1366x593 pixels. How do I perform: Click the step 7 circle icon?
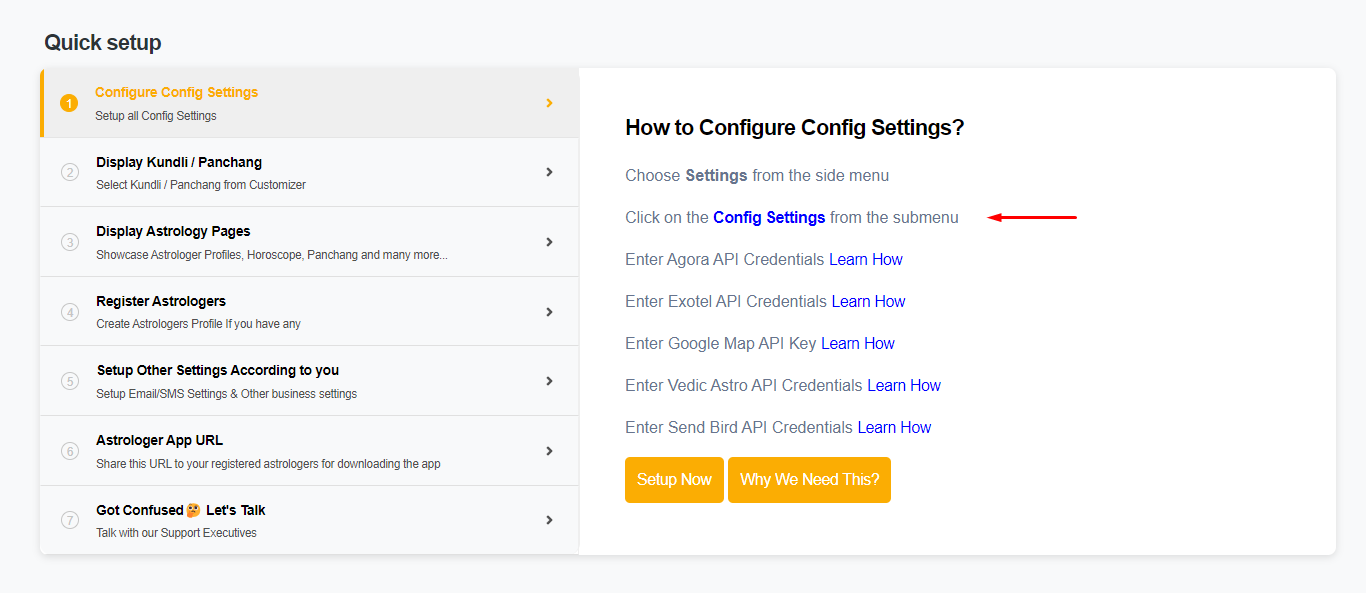(x=70, y=520)
